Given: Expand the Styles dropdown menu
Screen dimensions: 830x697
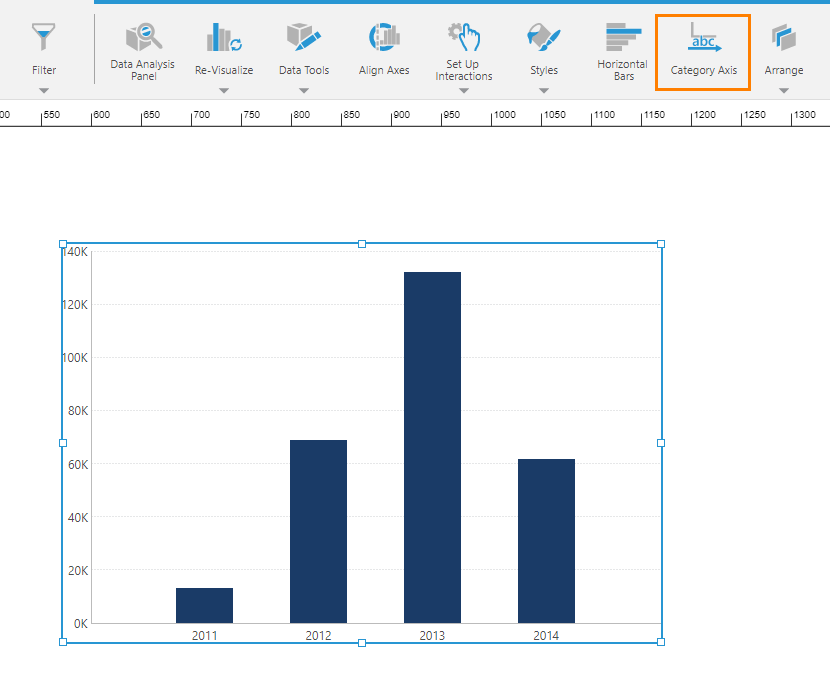Looking at the screenshot, I should (x=543, y=90).
